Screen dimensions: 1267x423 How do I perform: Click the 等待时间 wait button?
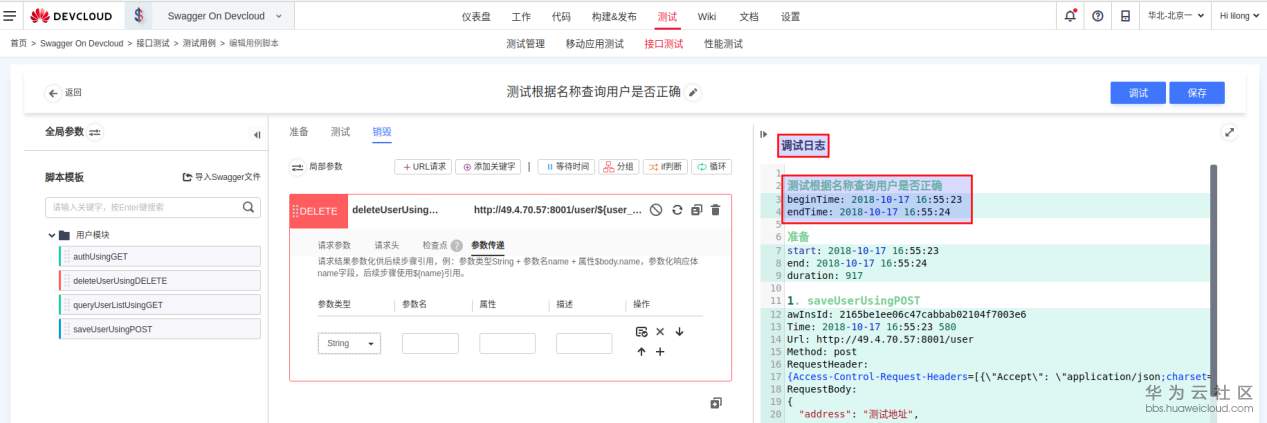coord(565,167)
